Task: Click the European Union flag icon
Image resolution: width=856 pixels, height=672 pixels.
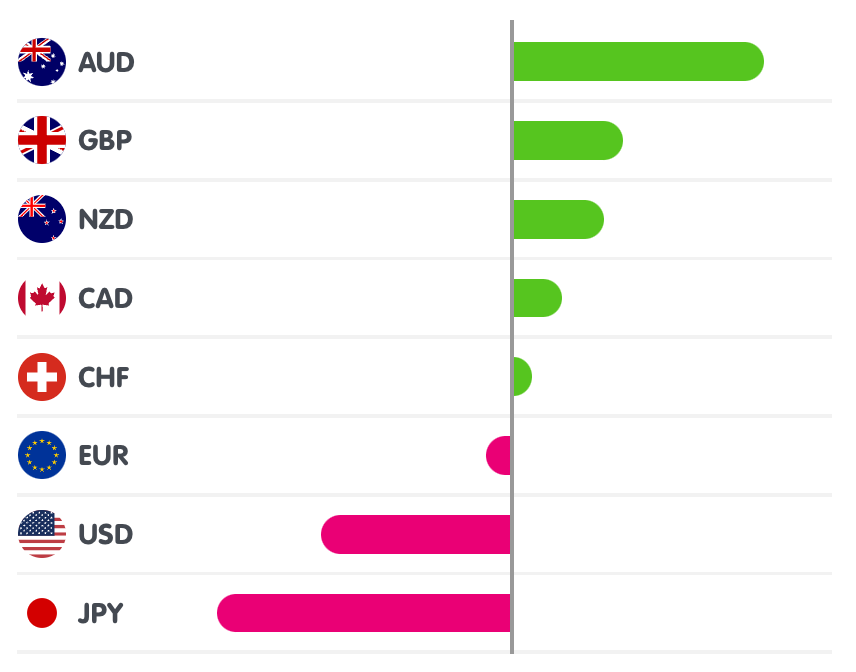Action: (42, 455)
